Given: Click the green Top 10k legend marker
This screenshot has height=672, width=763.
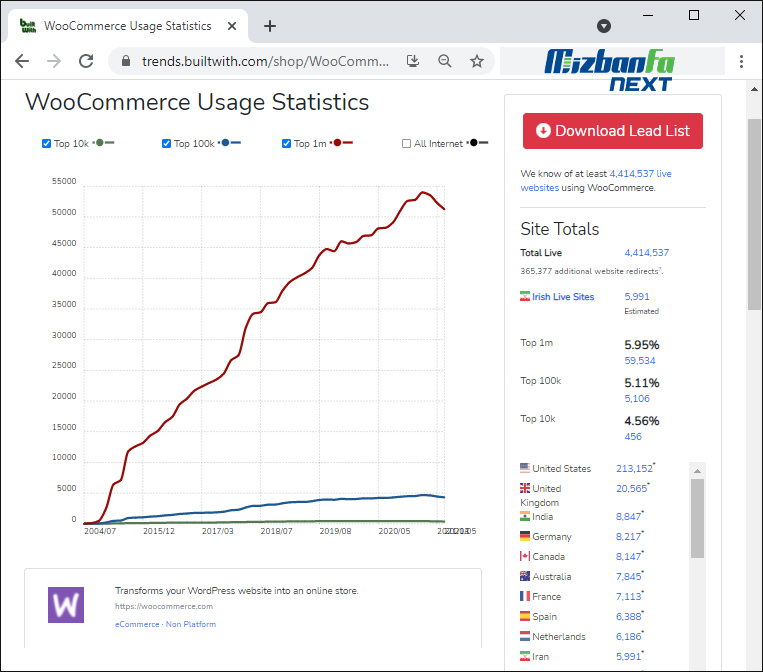Looking at the screenshot, I should (104, 143).
